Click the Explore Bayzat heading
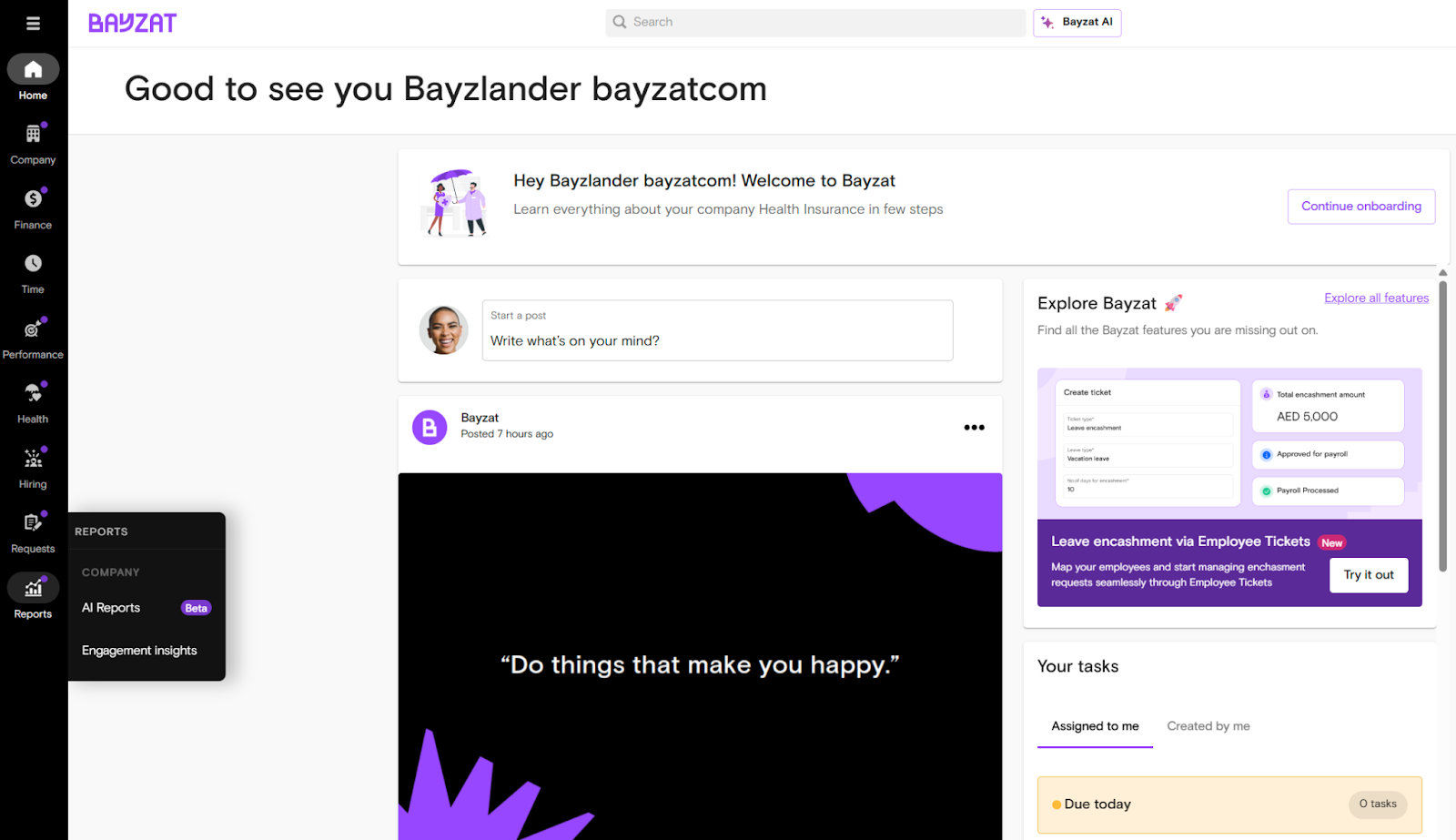The image size is (1456, 840). coord(1097,303)
